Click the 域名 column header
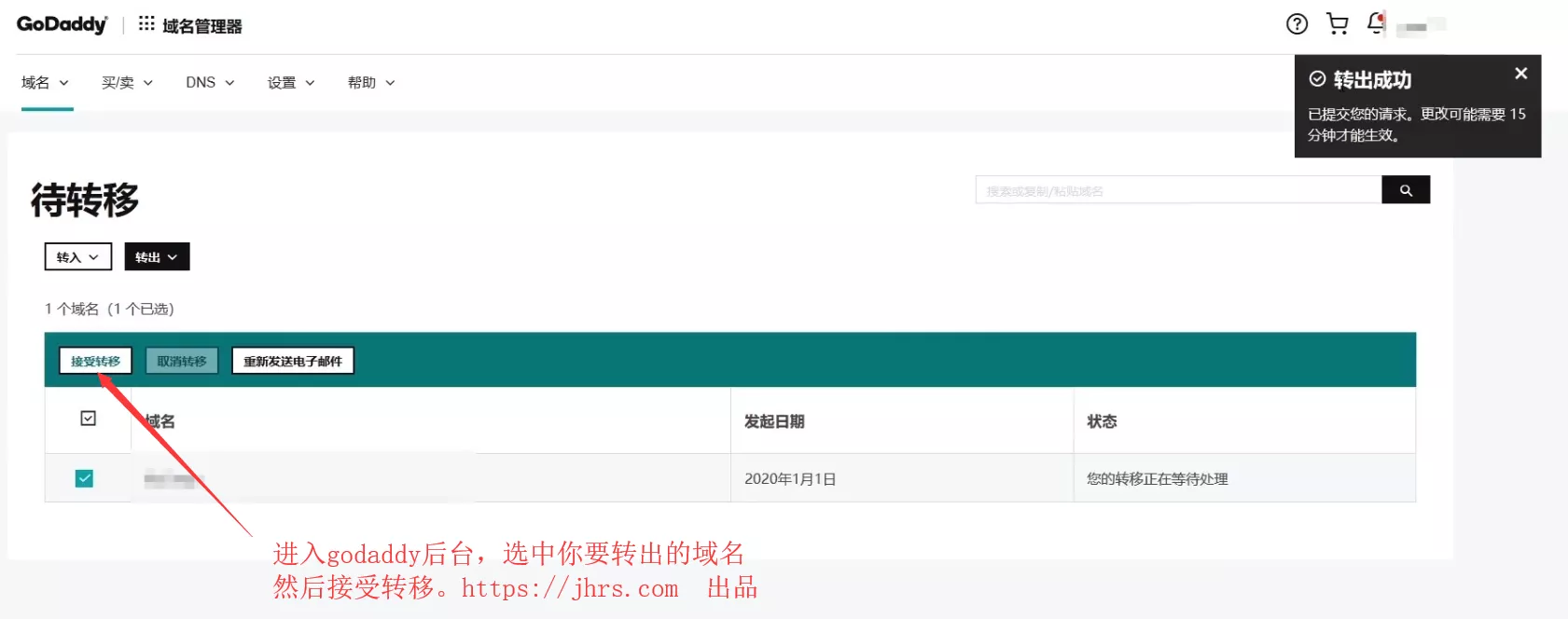Screen dimensions: 1568x619 [160, 421]
